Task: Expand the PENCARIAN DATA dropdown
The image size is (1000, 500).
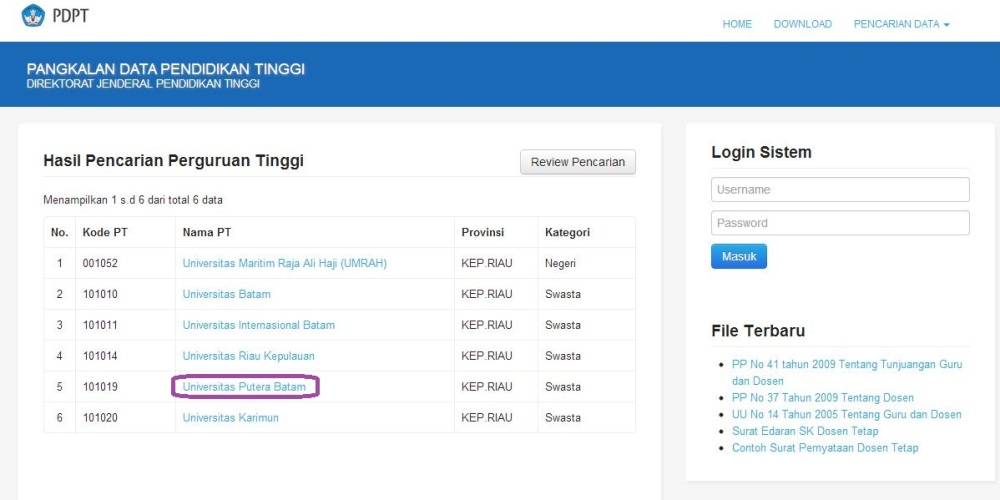Action: [901, 24]
